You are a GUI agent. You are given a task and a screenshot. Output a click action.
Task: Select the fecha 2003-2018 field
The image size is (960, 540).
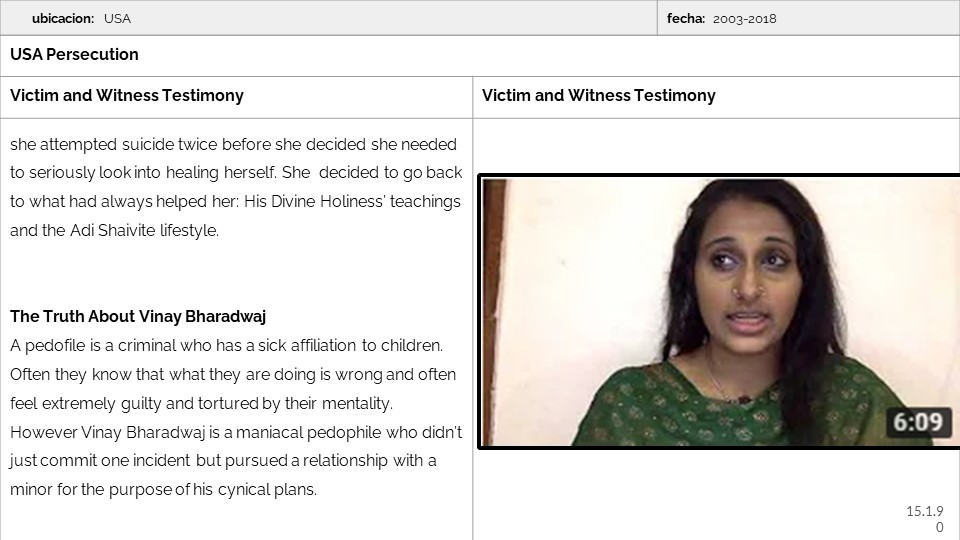click(x=809, y=18)
